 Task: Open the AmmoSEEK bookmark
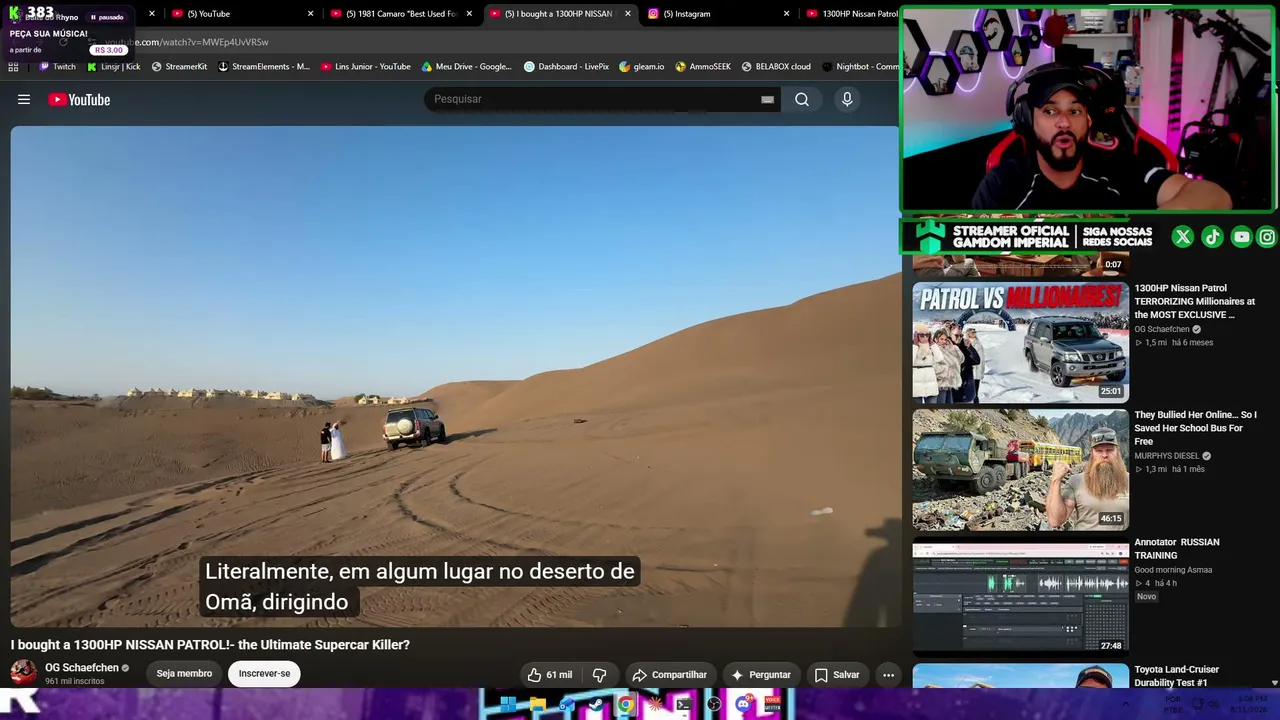(703, 67)
